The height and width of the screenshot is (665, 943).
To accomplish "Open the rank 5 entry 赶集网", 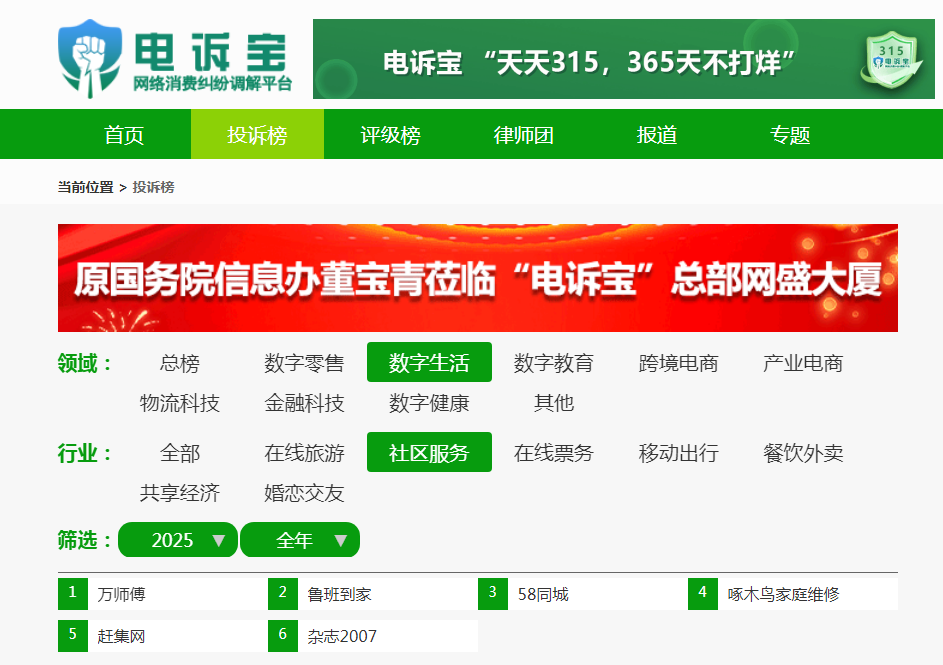I will 162,636.
